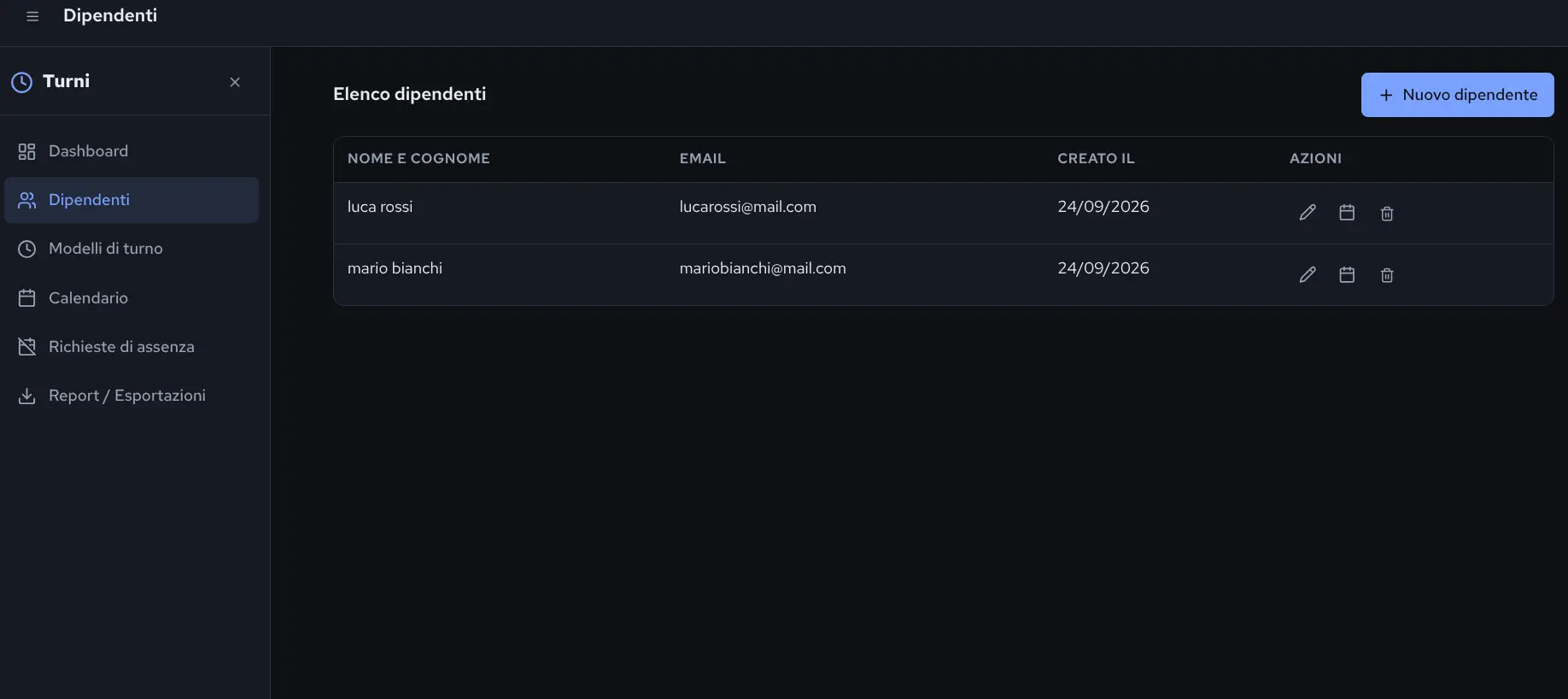
Task: Click the Turni clock logo icon
Action: point(21,82)
